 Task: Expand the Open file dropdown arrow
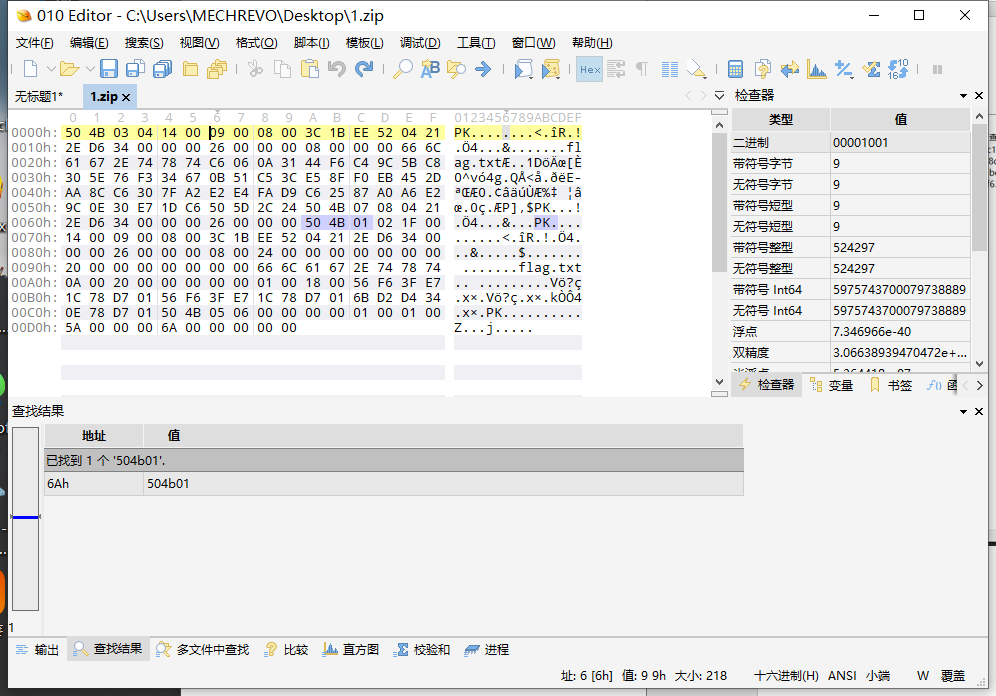89,69
